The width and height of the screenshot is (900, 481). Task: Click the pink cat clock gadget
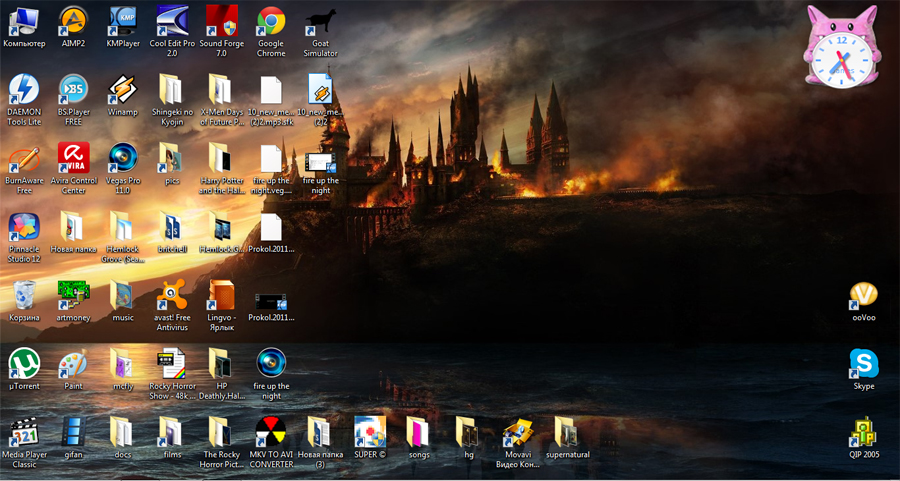[x=842, y=47]
